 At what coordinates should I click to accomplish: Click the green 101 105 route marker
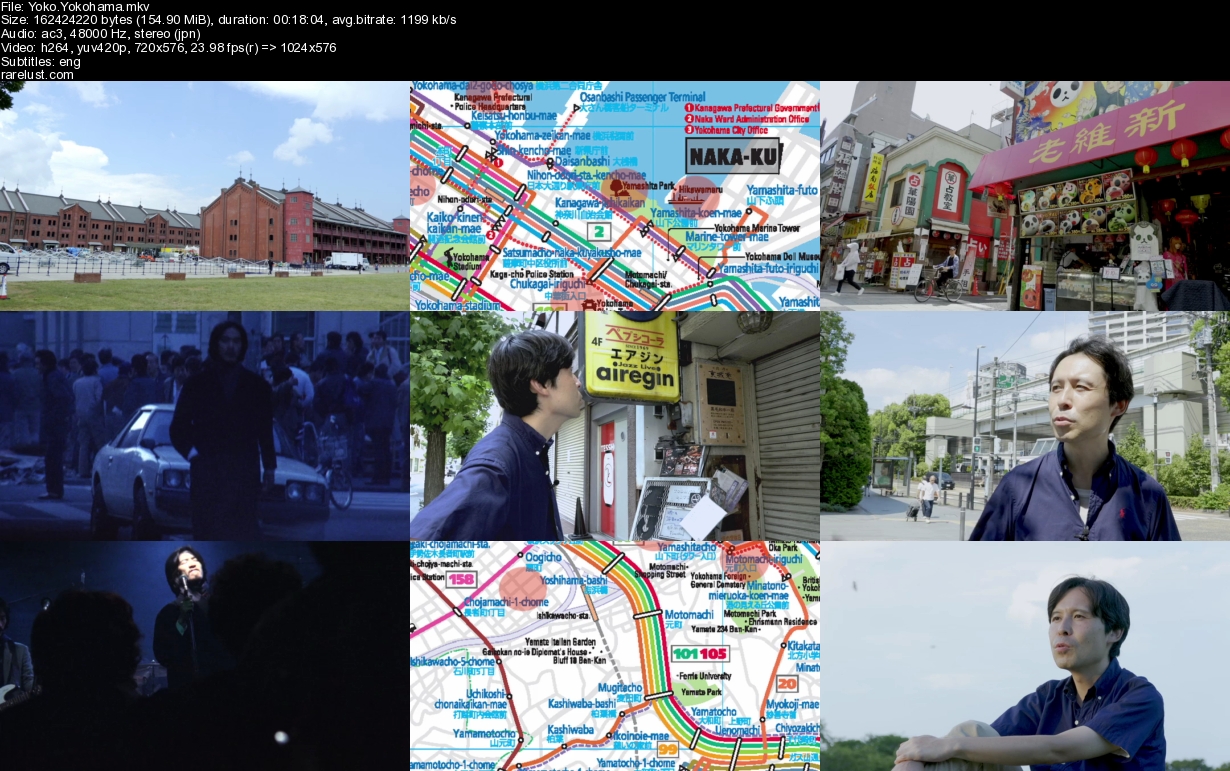[700, 654]
